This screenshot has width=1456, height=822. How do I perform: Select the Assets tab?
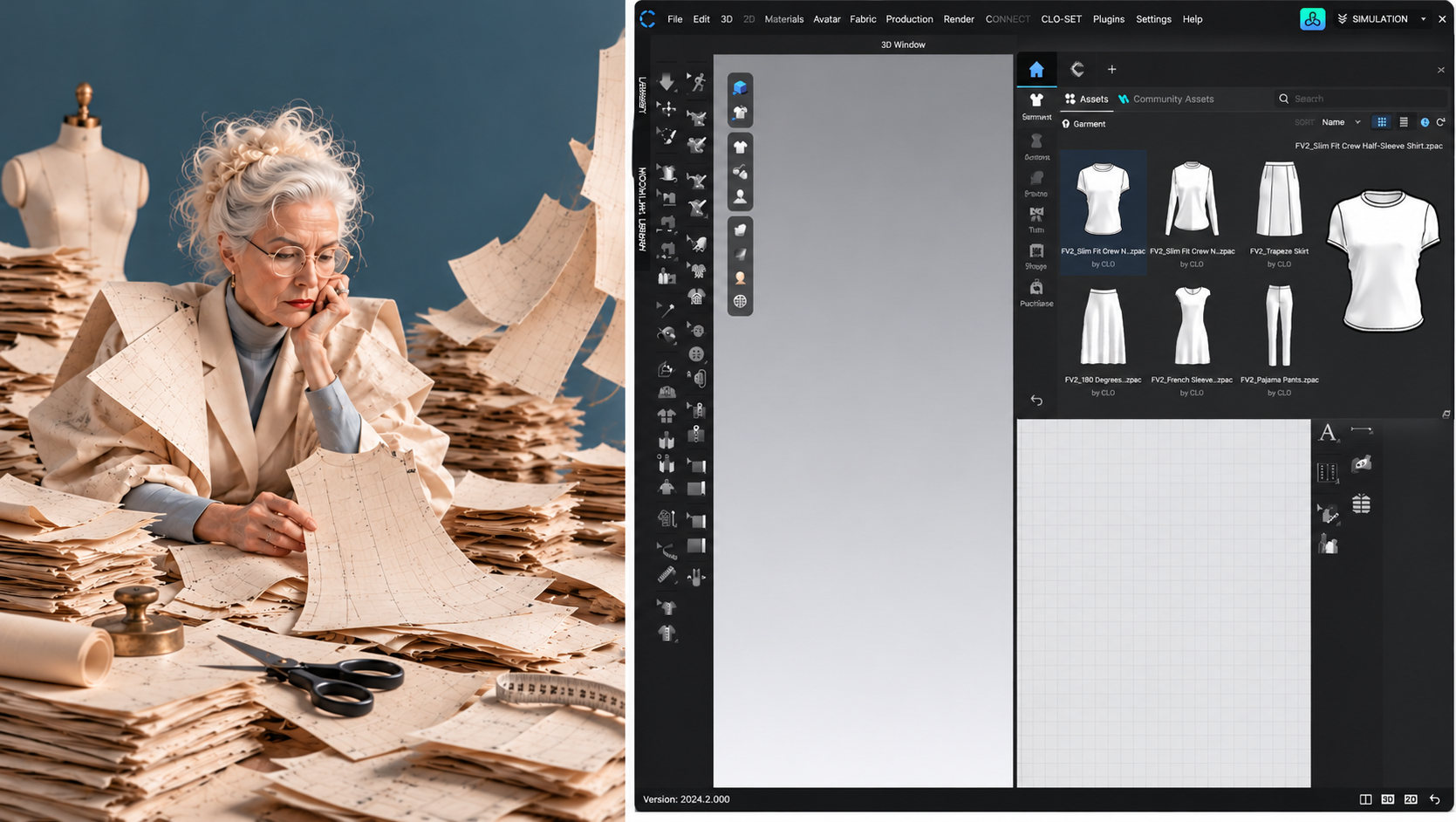(1087, 99)
